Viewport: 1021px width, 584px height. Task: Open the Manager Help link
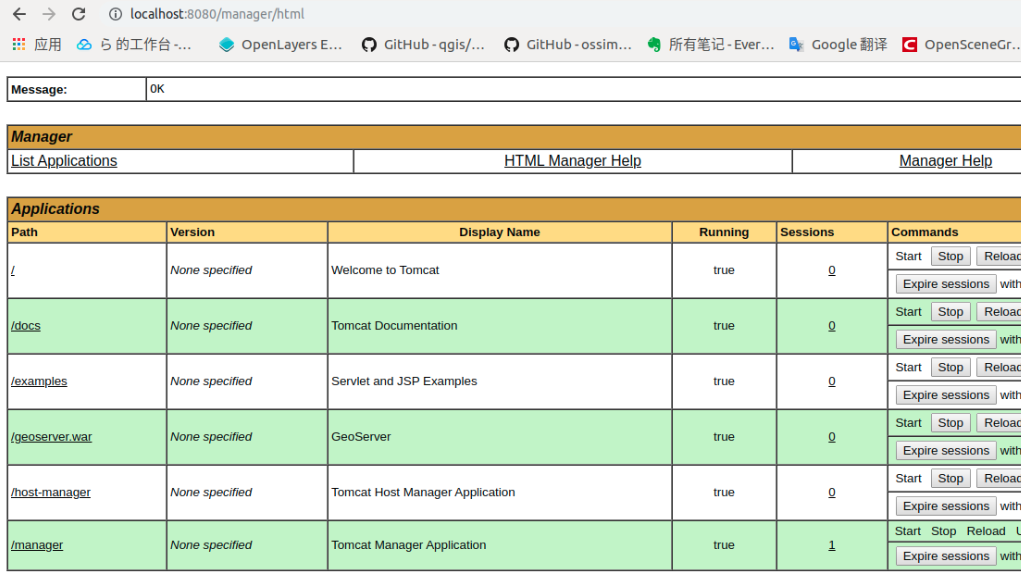pos(945,161)
